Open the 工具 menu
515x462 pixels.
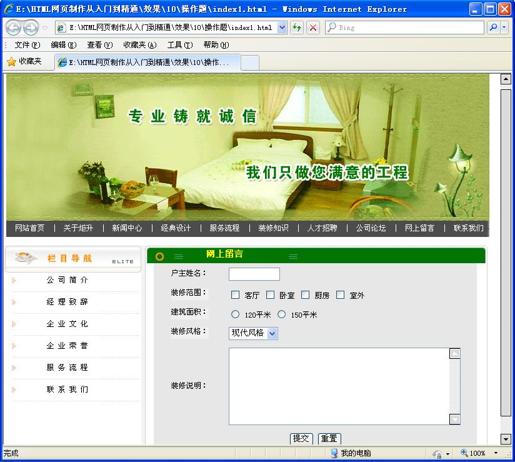[180, 45]
